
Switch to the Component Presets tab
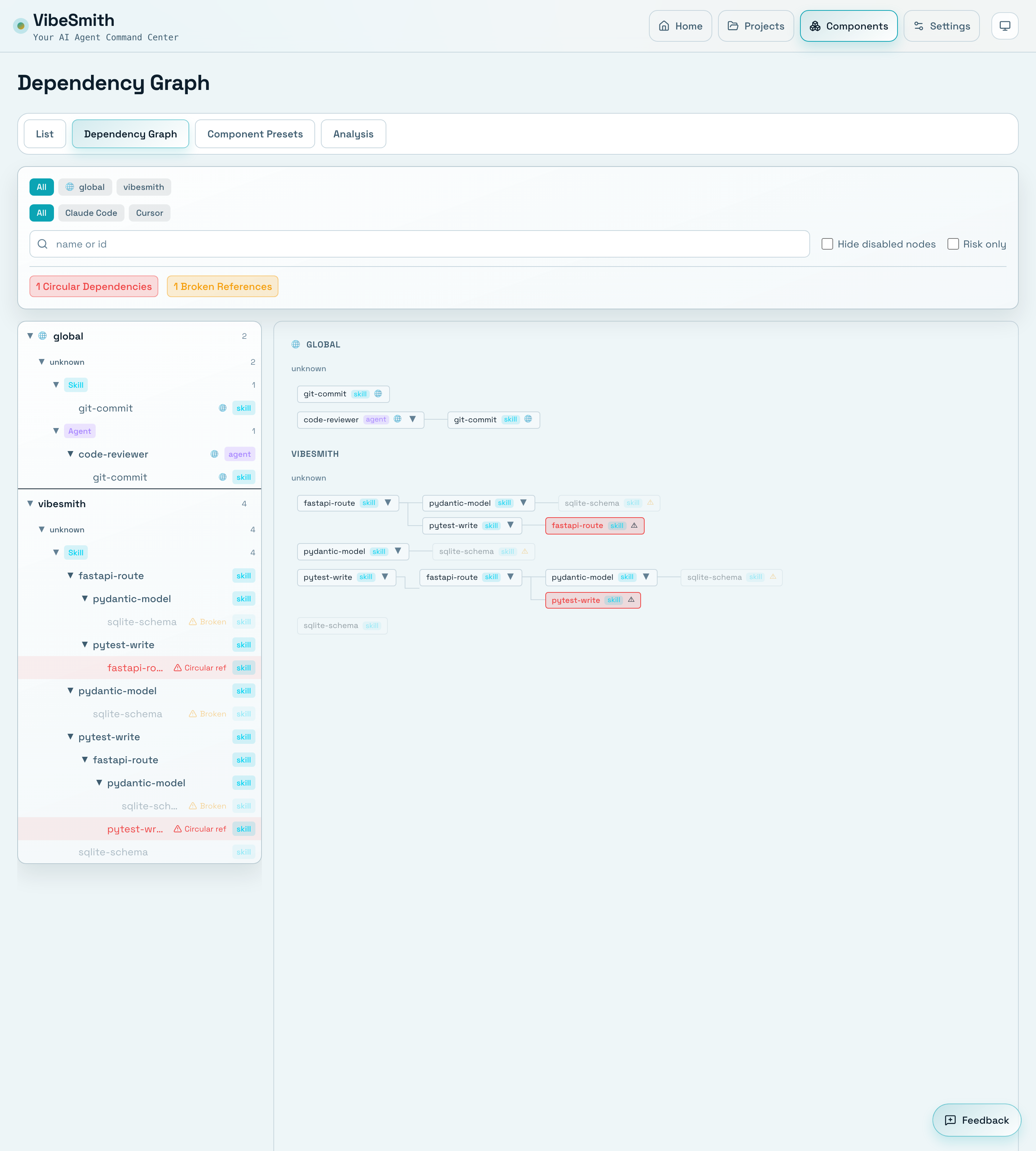point(254,134)
